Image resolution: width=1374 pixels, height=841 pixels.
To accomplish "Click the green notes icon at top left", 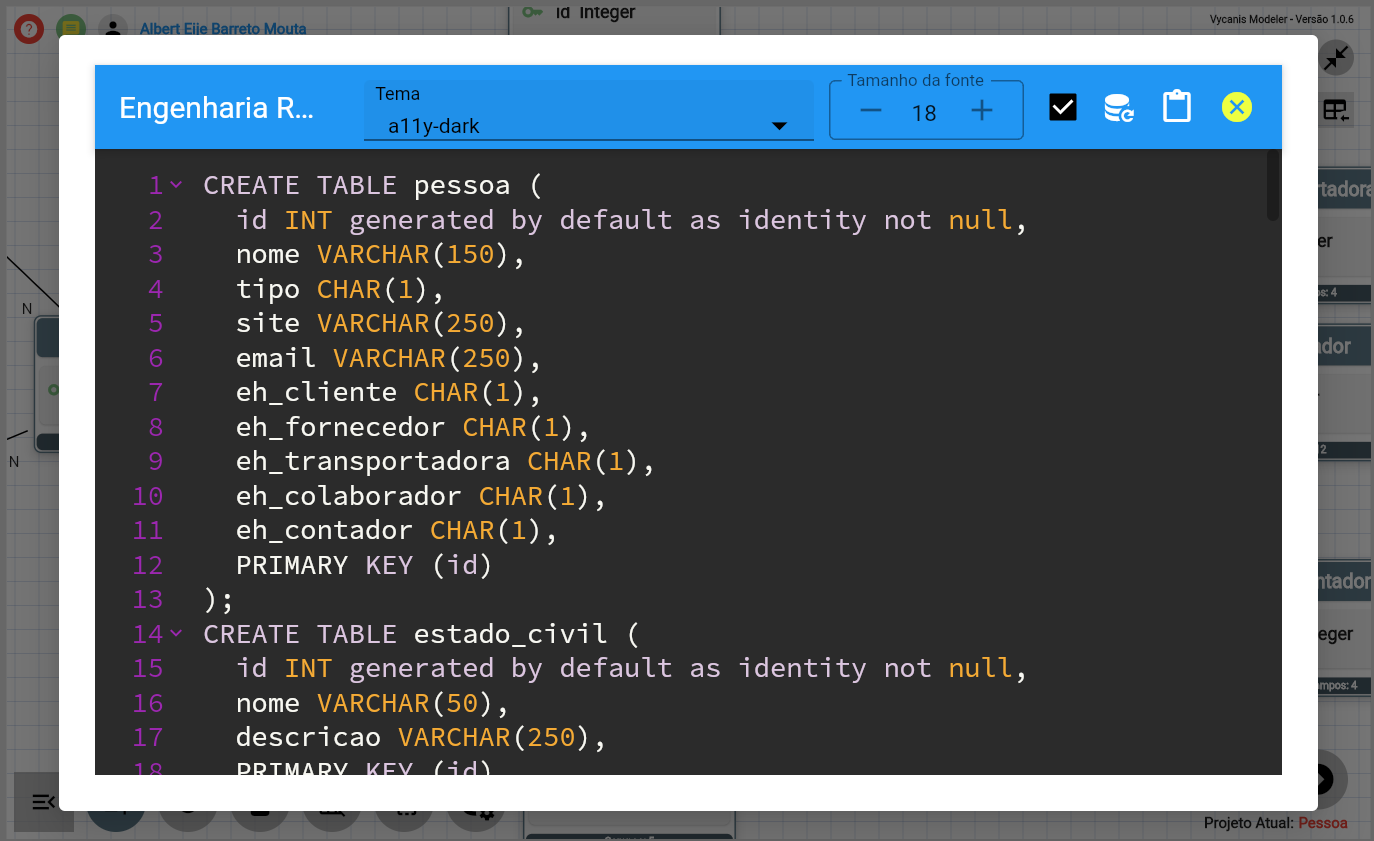I will pos(70,28).
